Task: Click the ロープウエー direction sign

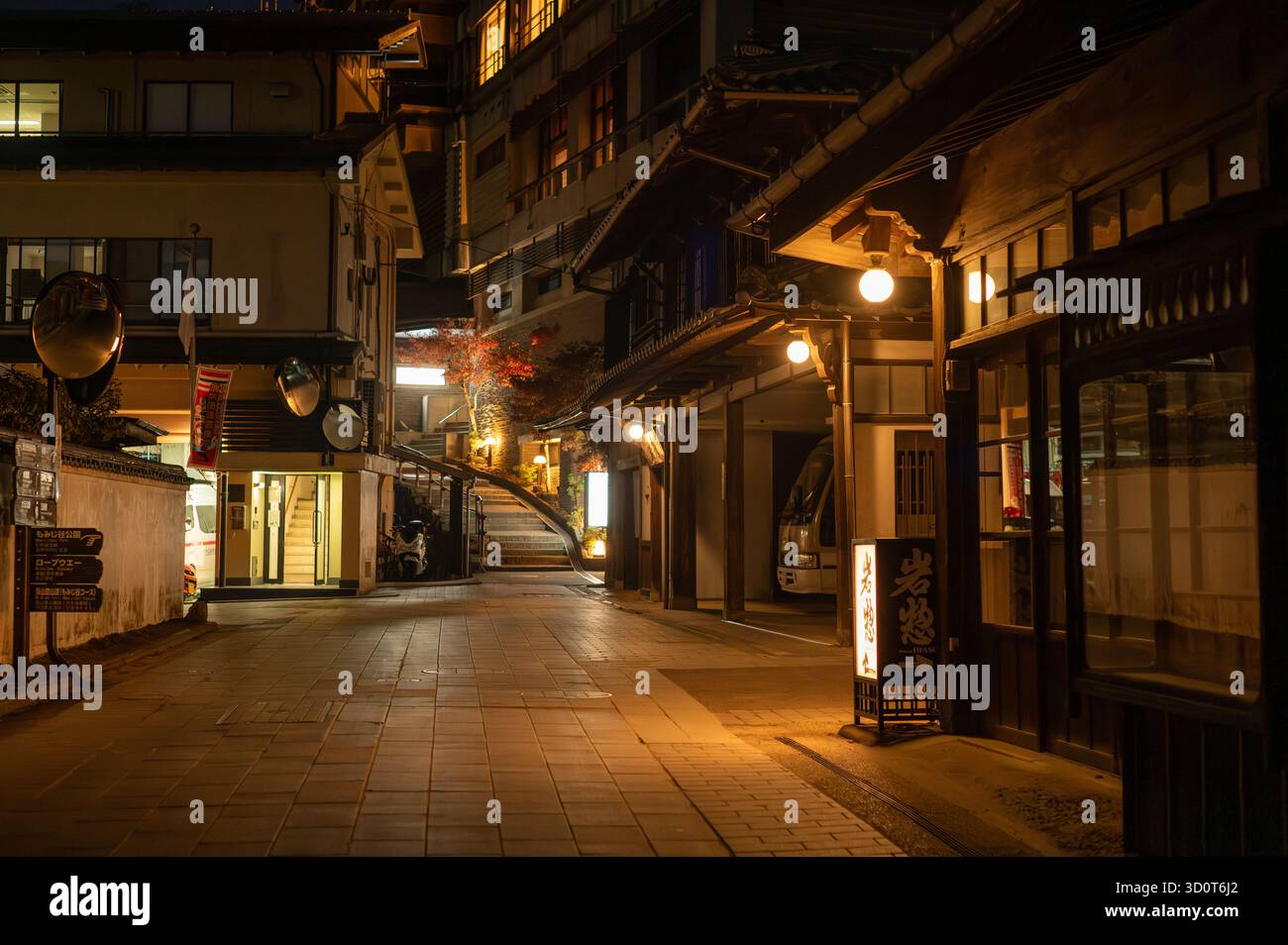Action: tap(64, 569)
